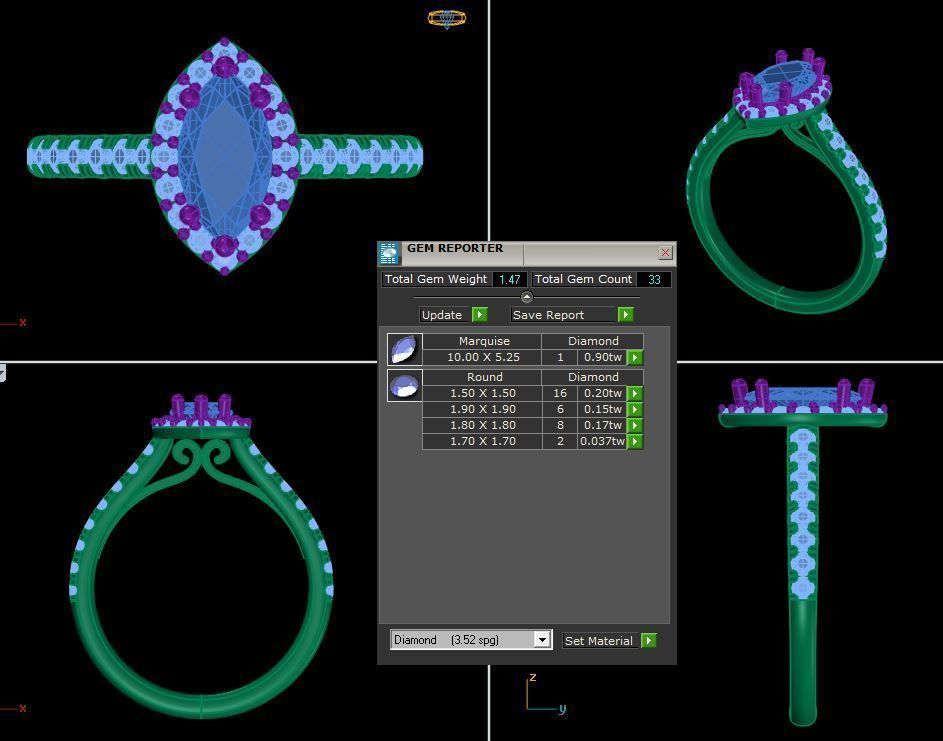Click the Total Gem Weight value 1.47
The image size is (943, 741).
click(x=509, y=279)
